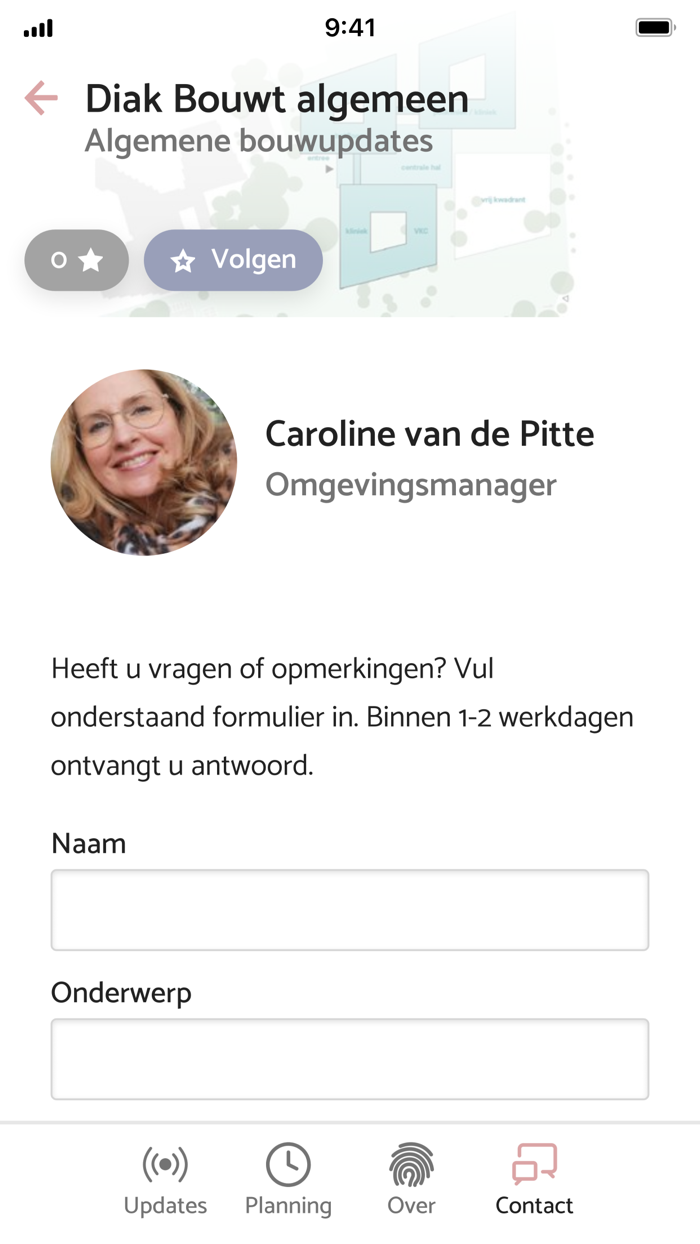Tap the back arrow in the header
Viewport: 700px width, 1244px height.
pos(41,98)
